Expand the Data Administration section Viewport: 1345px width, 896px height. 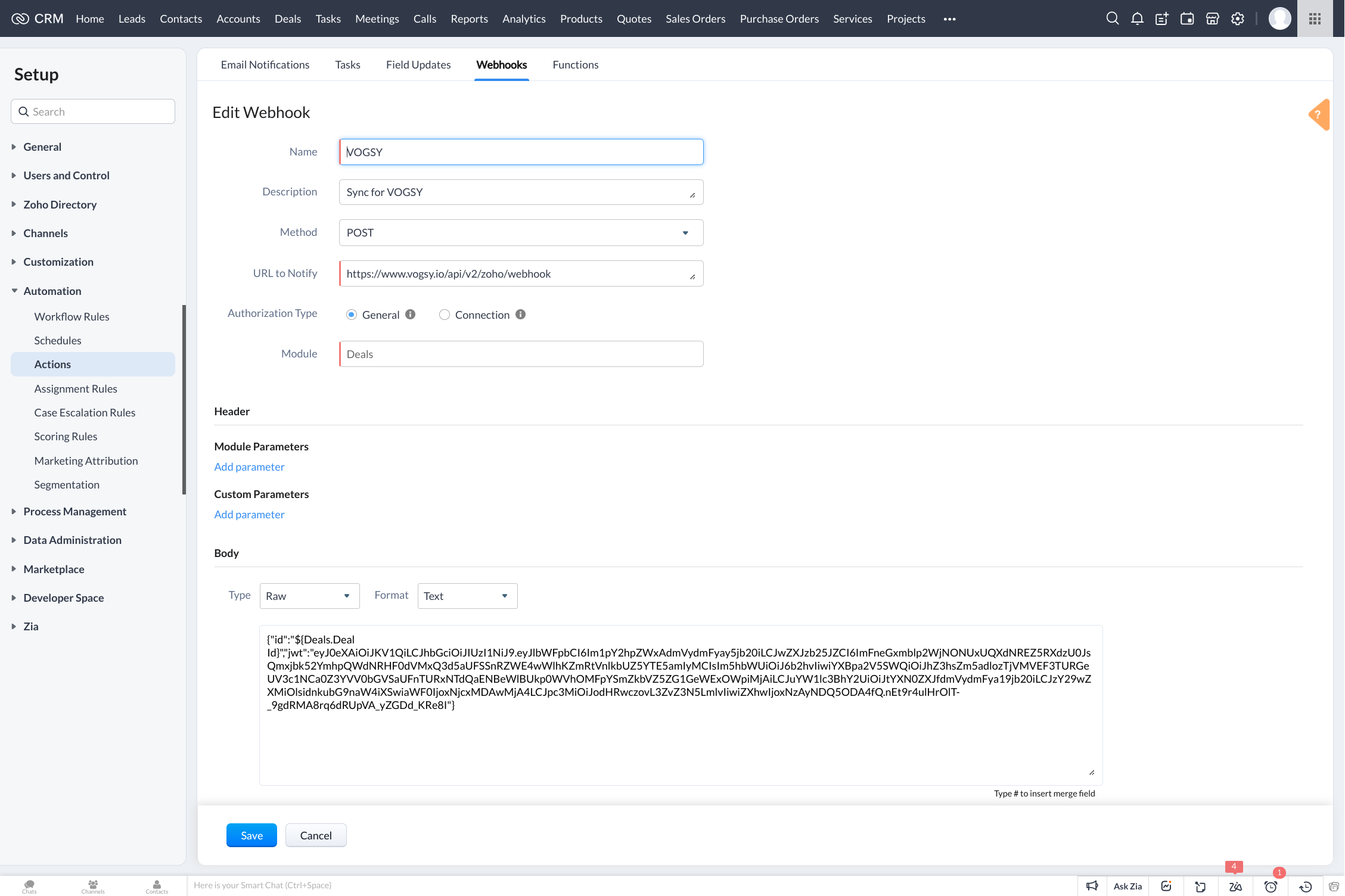(72, 540)
